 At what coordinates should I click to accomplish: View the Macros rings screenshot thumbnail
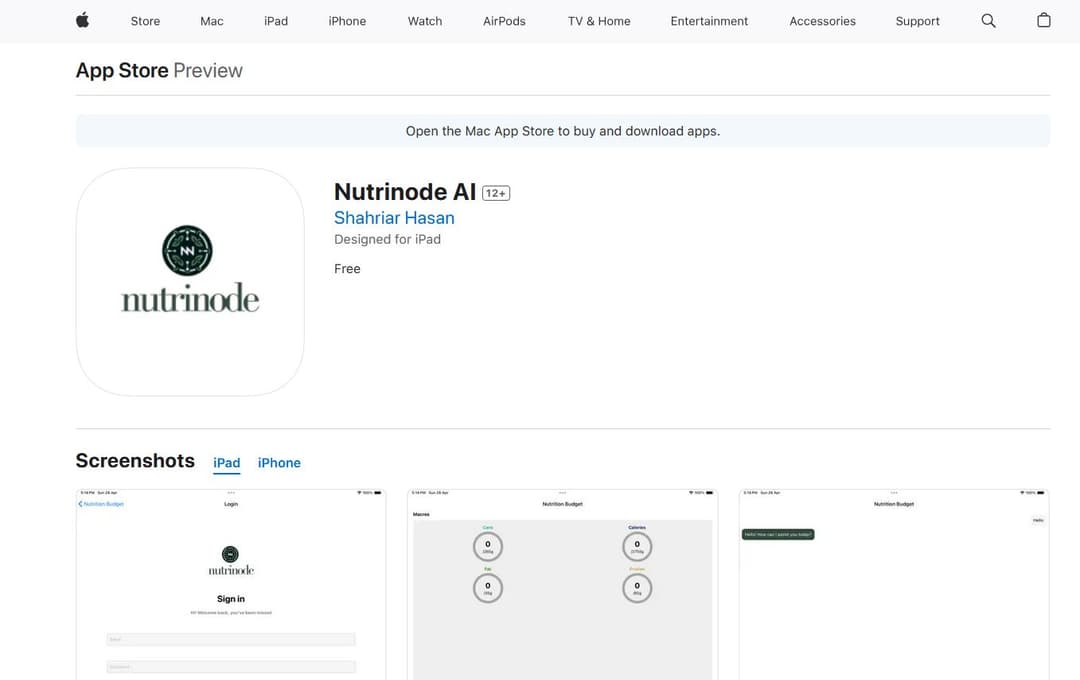pyautogui.click(x=563, y=584)
